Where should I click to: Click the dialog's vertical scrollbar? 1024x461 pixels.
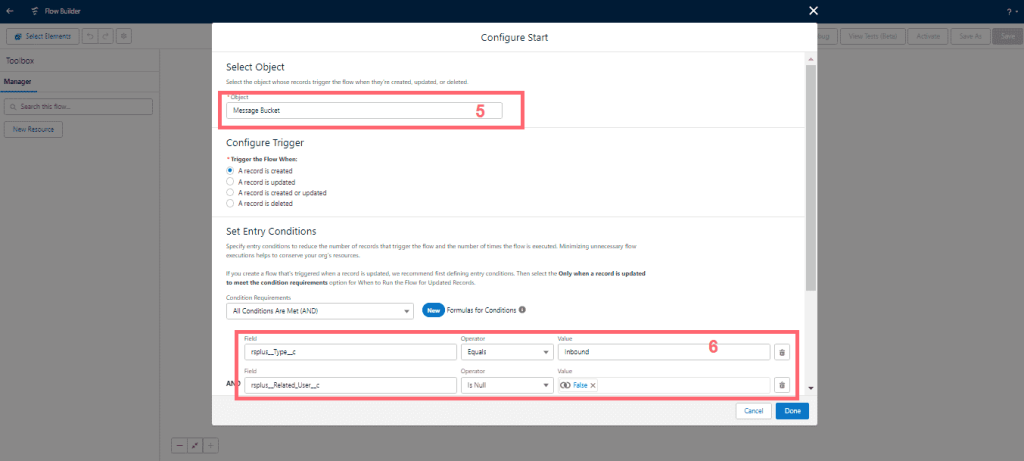[x=813, y=180]
